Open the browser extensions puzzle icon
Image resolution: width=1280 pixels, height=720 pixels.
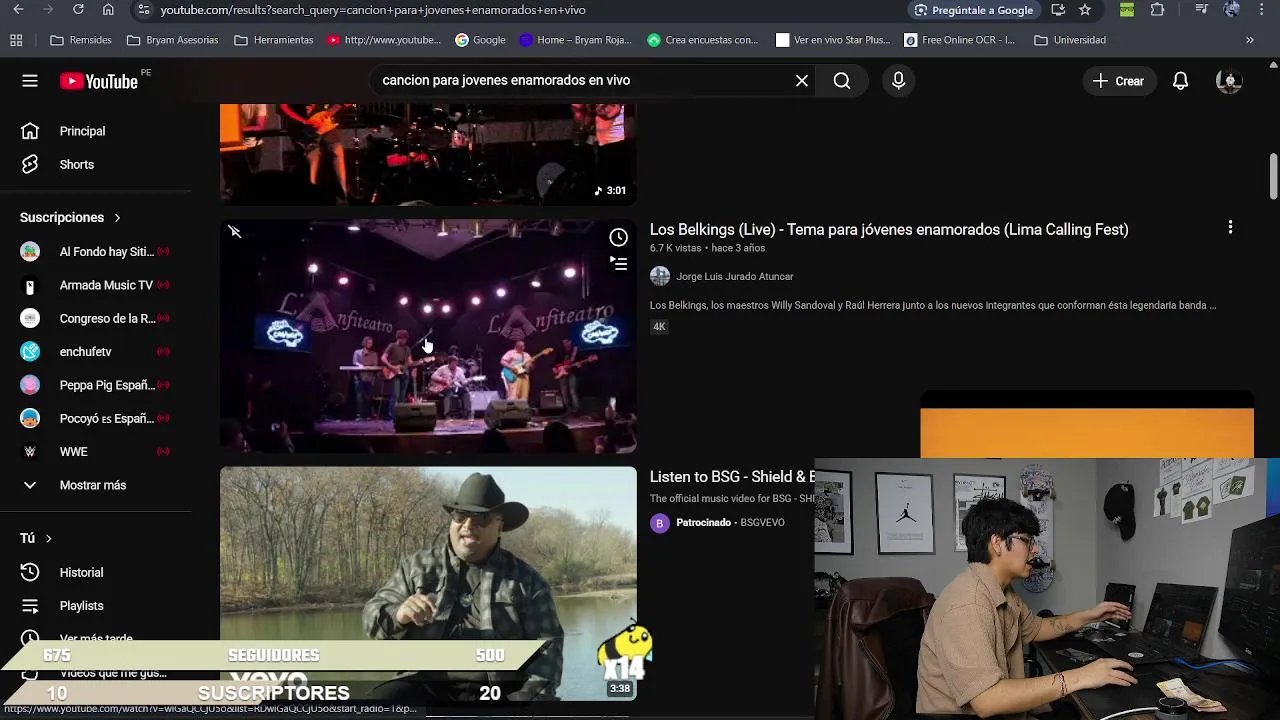tap(1157, 10)
